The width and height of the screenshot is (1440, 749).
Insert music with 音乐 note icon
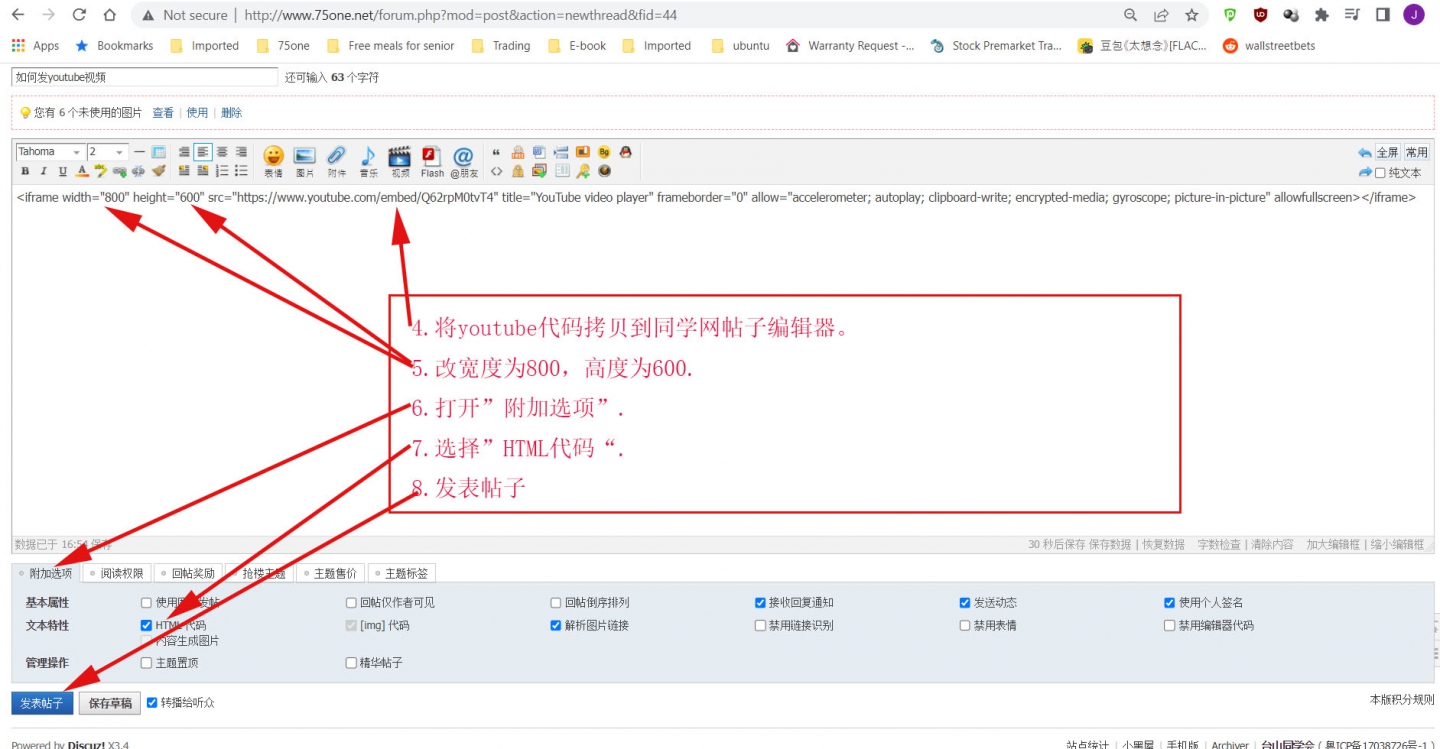pyautogui.click(x=368, y=161)
